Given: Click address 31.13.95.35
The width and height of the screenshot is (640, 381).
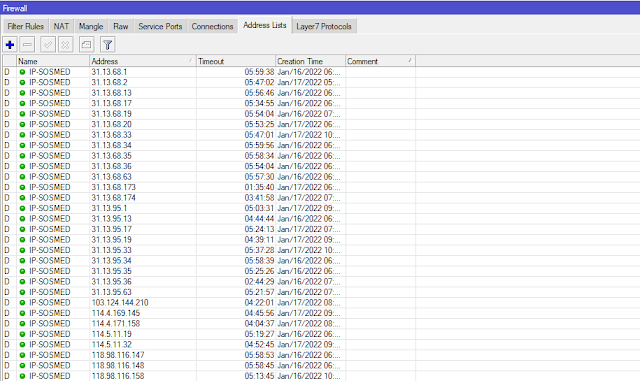Looking at the screenshot, I should coord(111,271).
